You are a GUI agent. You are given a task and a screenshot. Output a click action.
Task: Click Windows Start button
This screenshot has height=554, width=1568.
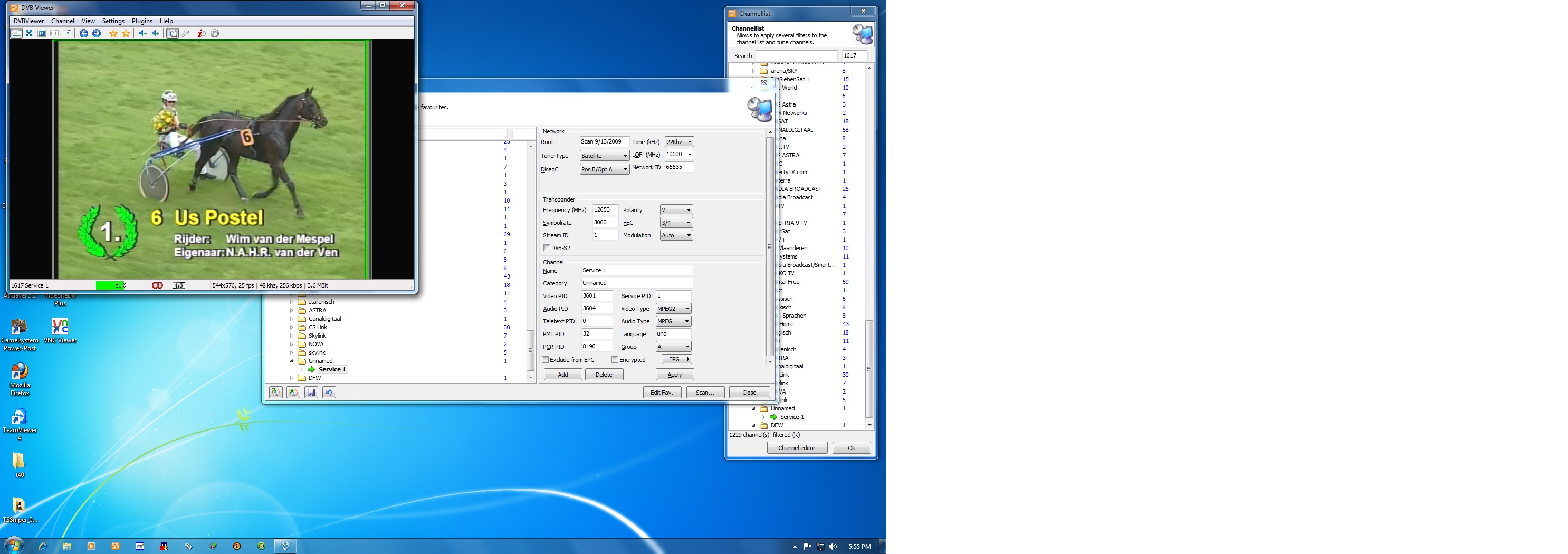(x=14, y=546)
